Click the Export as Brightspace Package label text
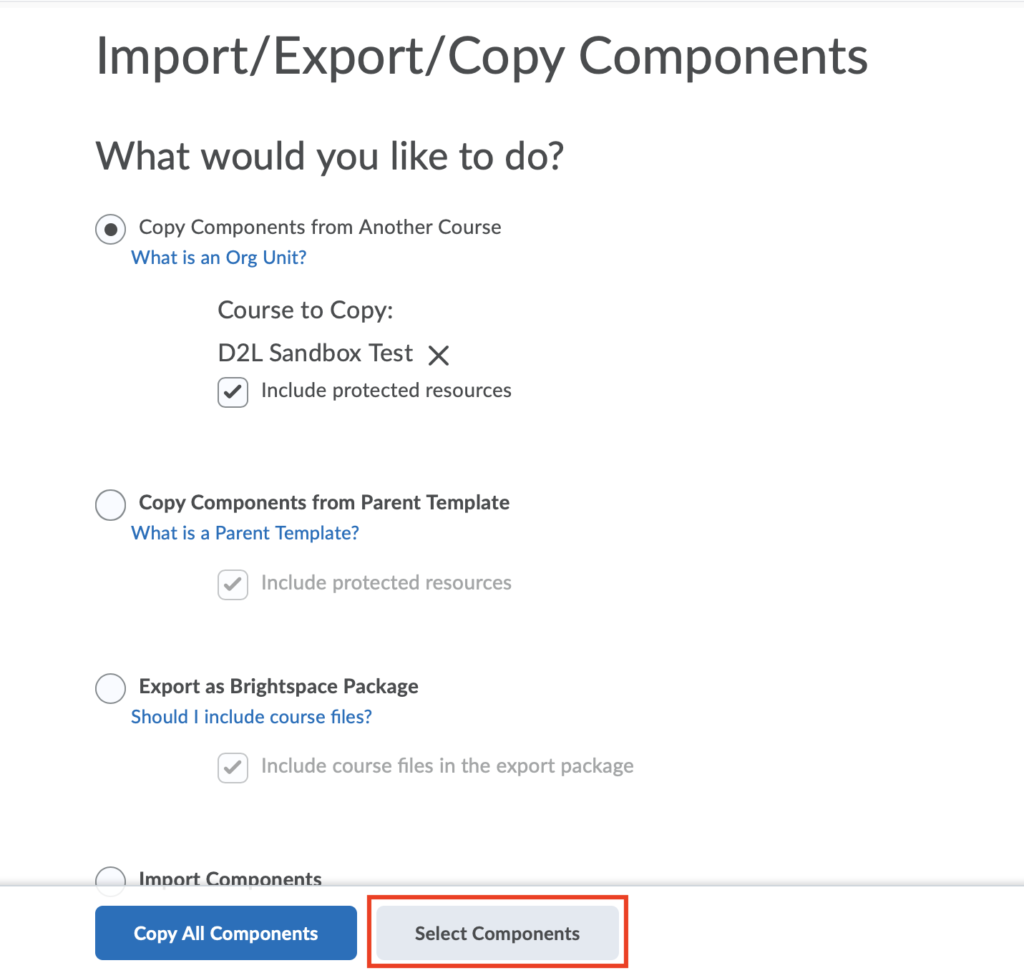 click(x=279, y=686)
